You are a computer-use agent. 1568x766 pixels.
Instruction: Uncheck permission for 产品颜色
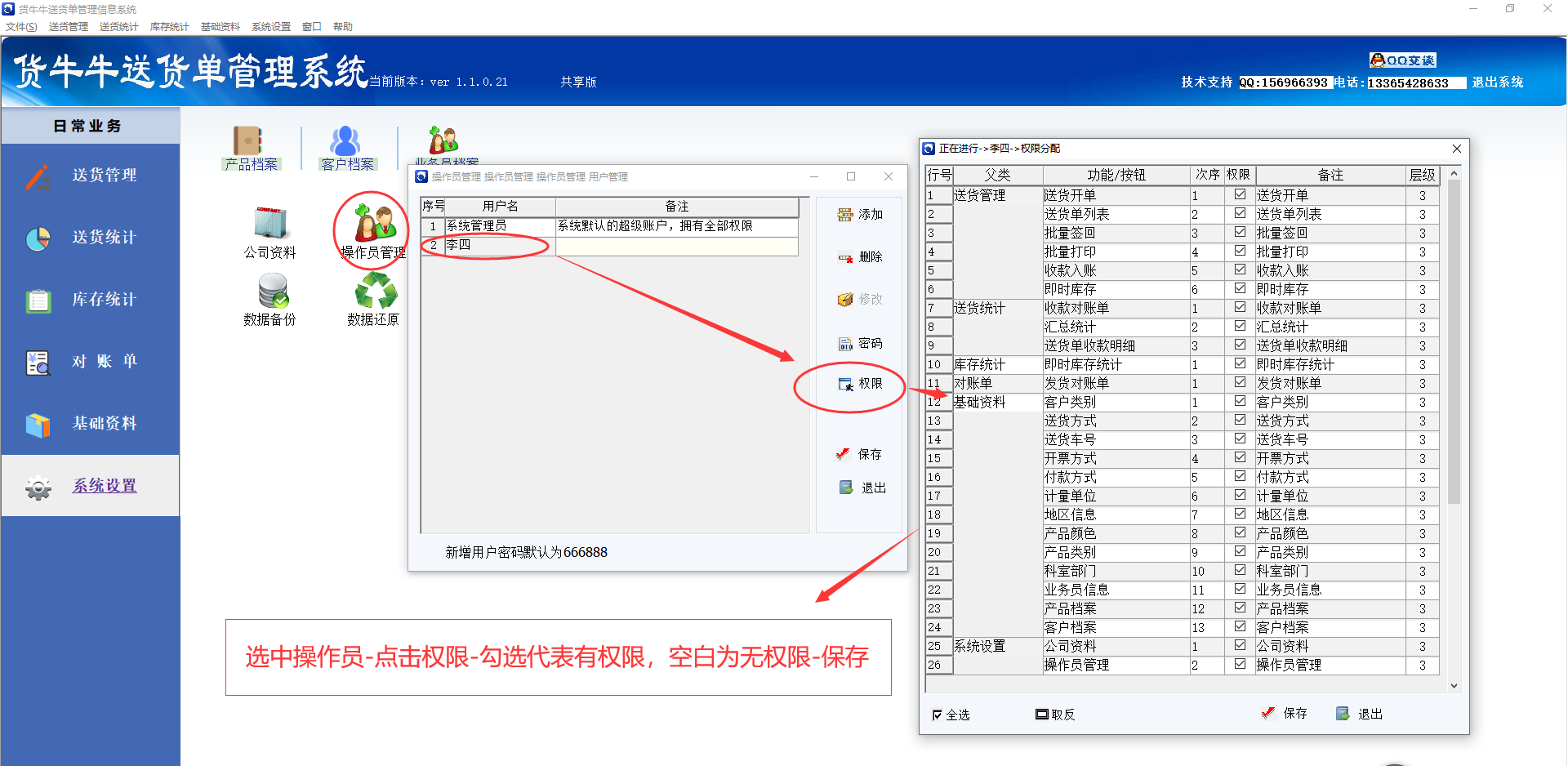(x=1240, y=533)
